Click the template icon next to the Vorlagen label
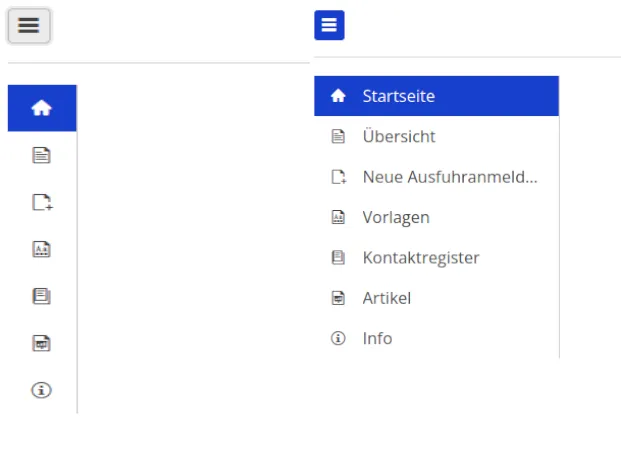 coord(338,217)
